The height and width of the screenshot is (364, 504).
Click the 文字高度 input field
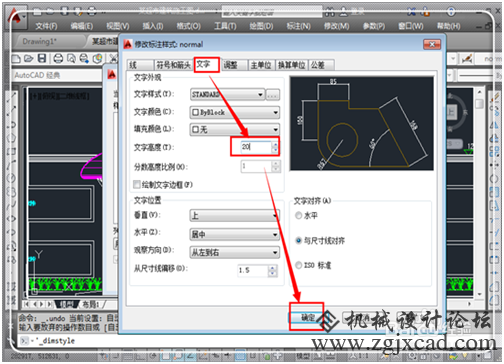pos(257,147)
